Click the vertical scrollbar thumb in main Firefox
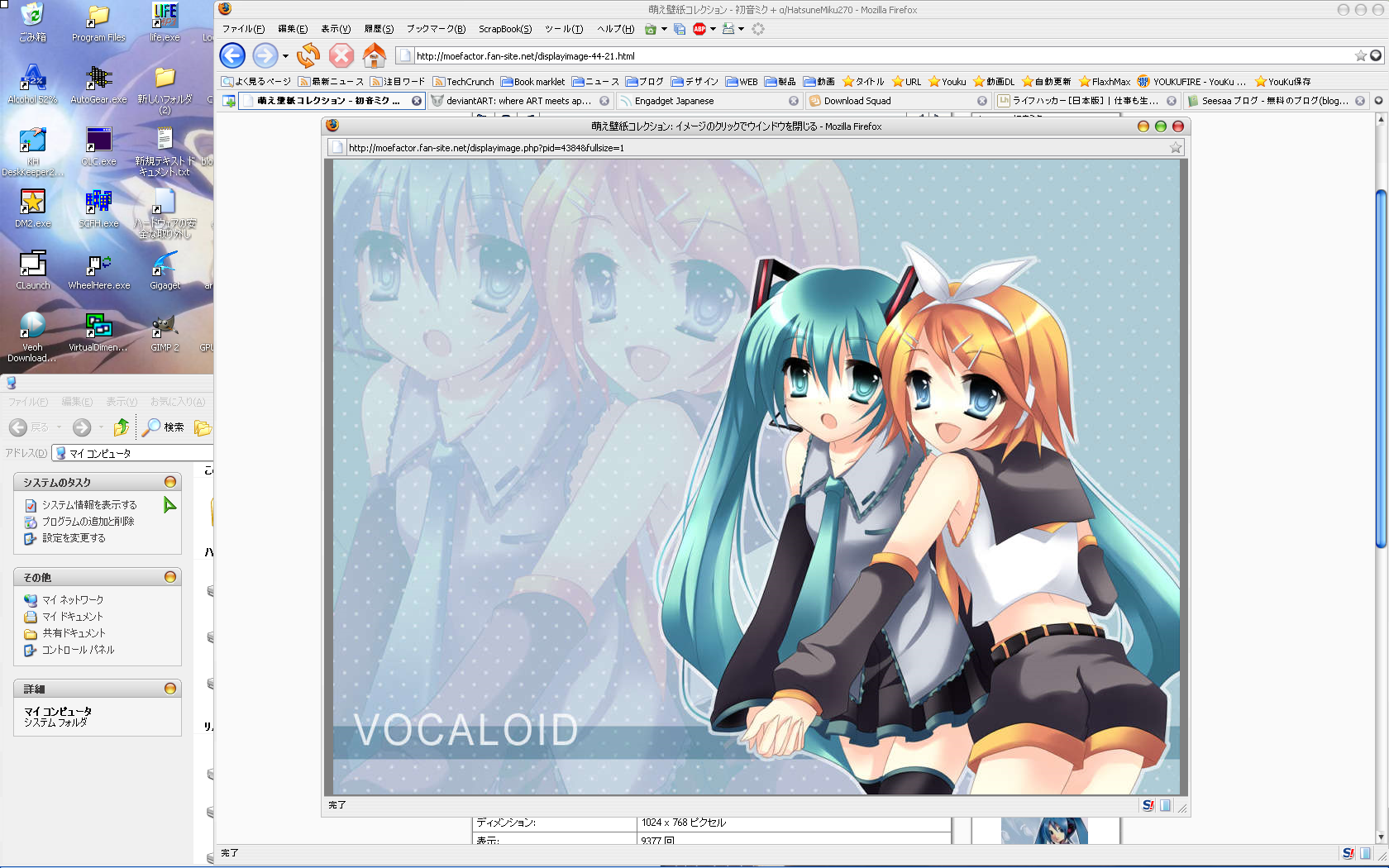This screenshot has height=868, width=1389. (1380, 368)
